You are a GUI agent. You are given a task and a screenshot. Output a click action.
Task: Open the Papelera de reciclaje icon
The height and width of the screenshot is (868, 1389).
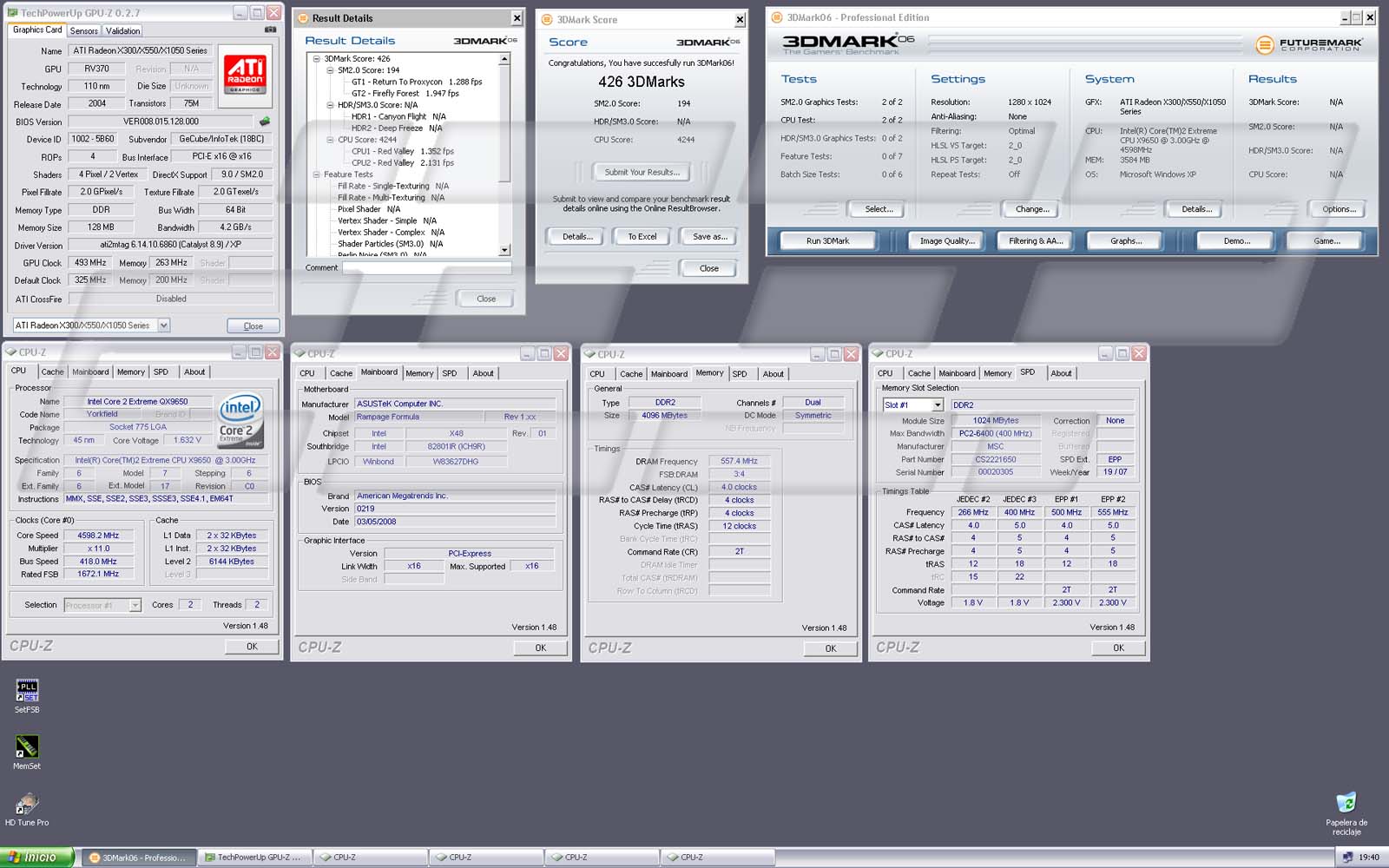1346,813
